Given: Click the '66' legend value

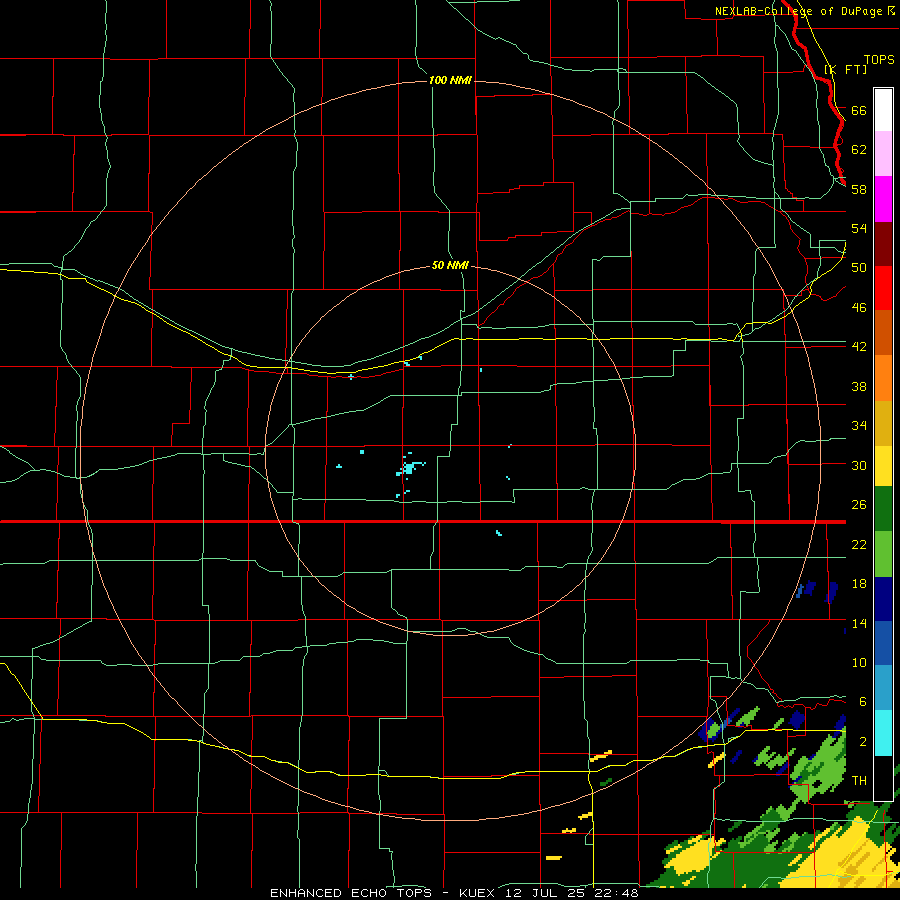Looking at the screenshot, I should point(859,111).
